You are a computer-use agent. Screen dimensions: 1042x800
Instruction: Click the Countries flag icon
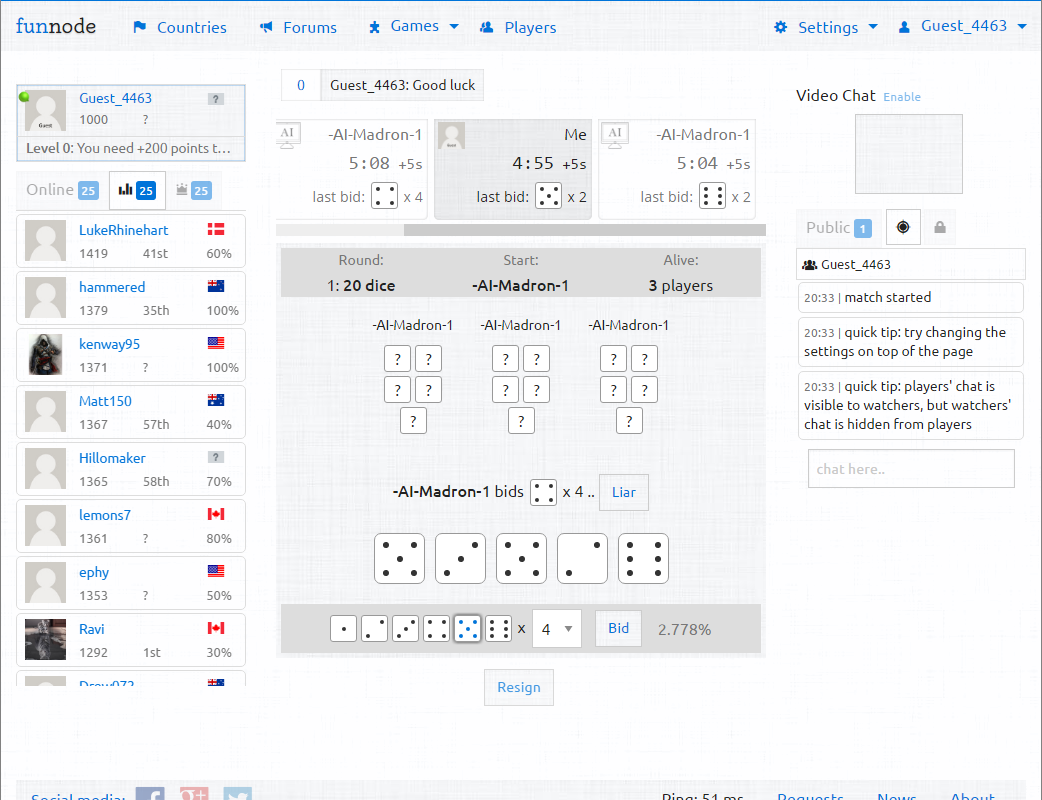[x=140, y=27]
